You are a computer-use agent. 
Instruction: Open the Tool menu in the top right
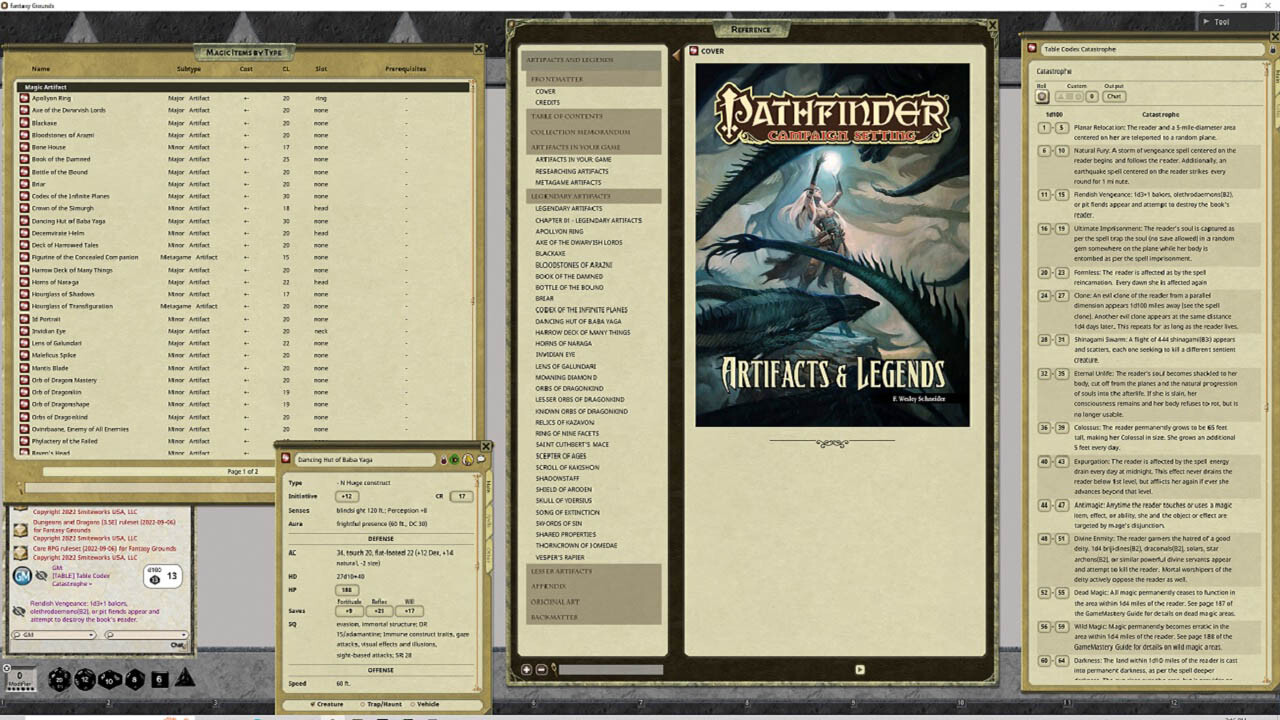point(1220,21)
